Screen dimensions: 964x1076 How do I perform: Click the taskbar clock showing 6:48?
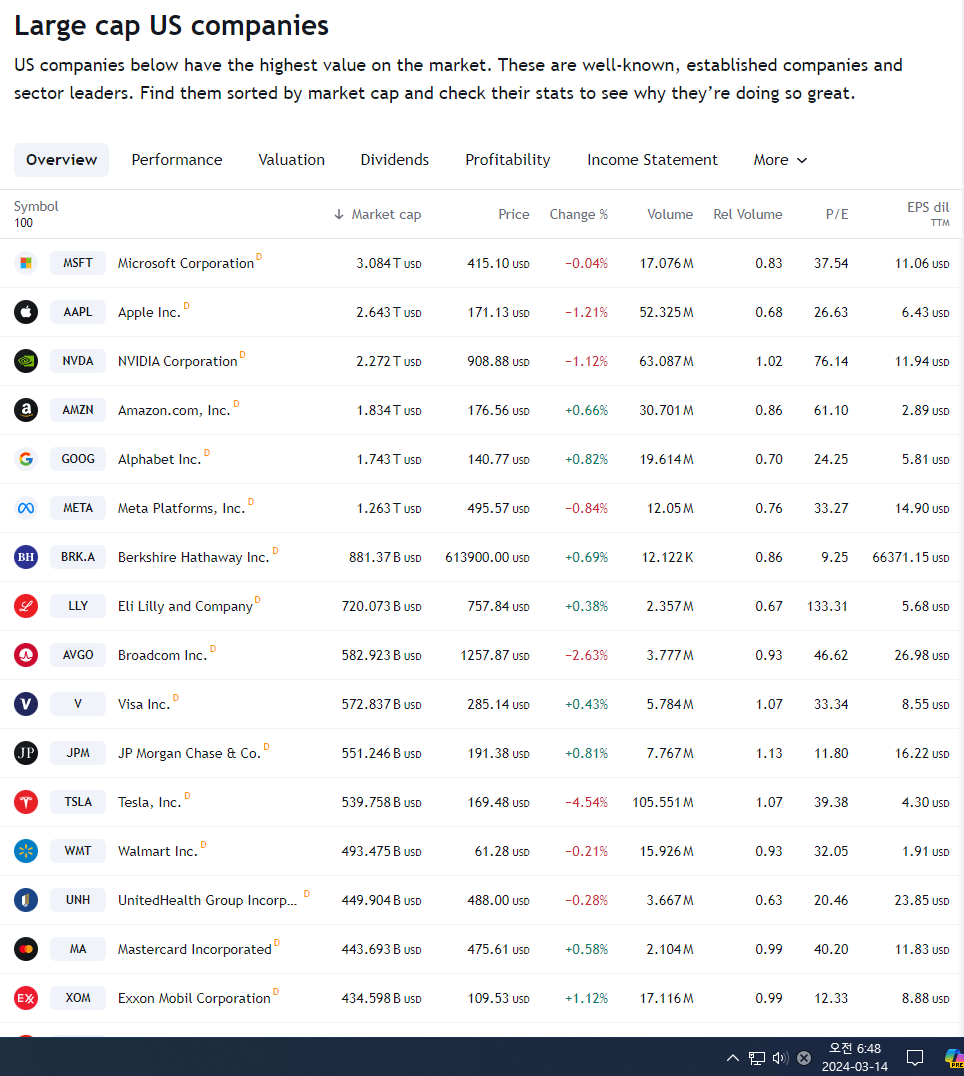pos(855,1057)
